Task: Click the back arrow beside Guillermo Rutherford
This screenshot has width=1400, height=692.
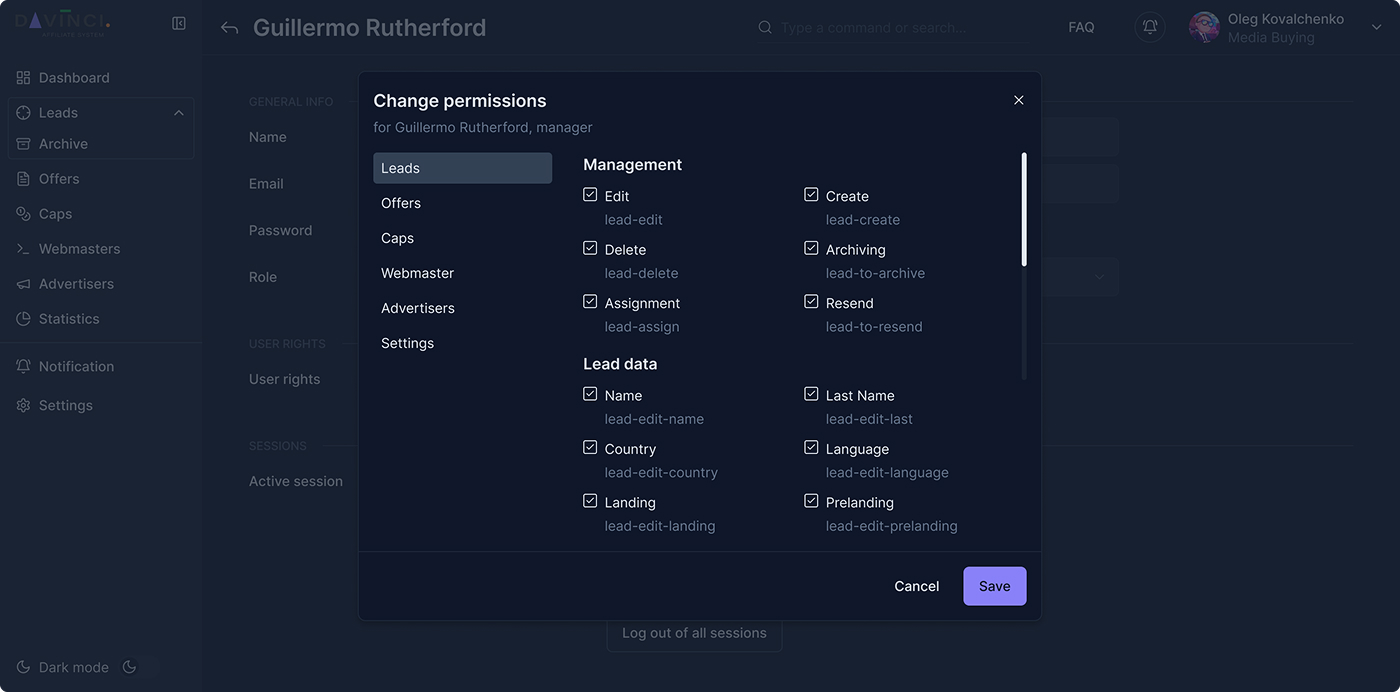Action: tap(229, 28)
